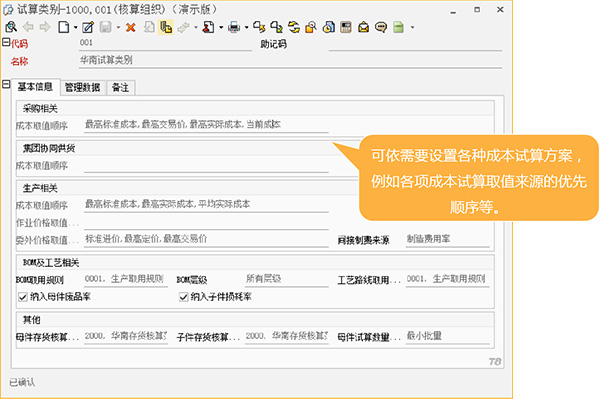This screenshot has width=600, height=399.
Task: Toggle the 纳入母件成品率 checkbox
Action: pyautogui.click(x=23, y=296)
